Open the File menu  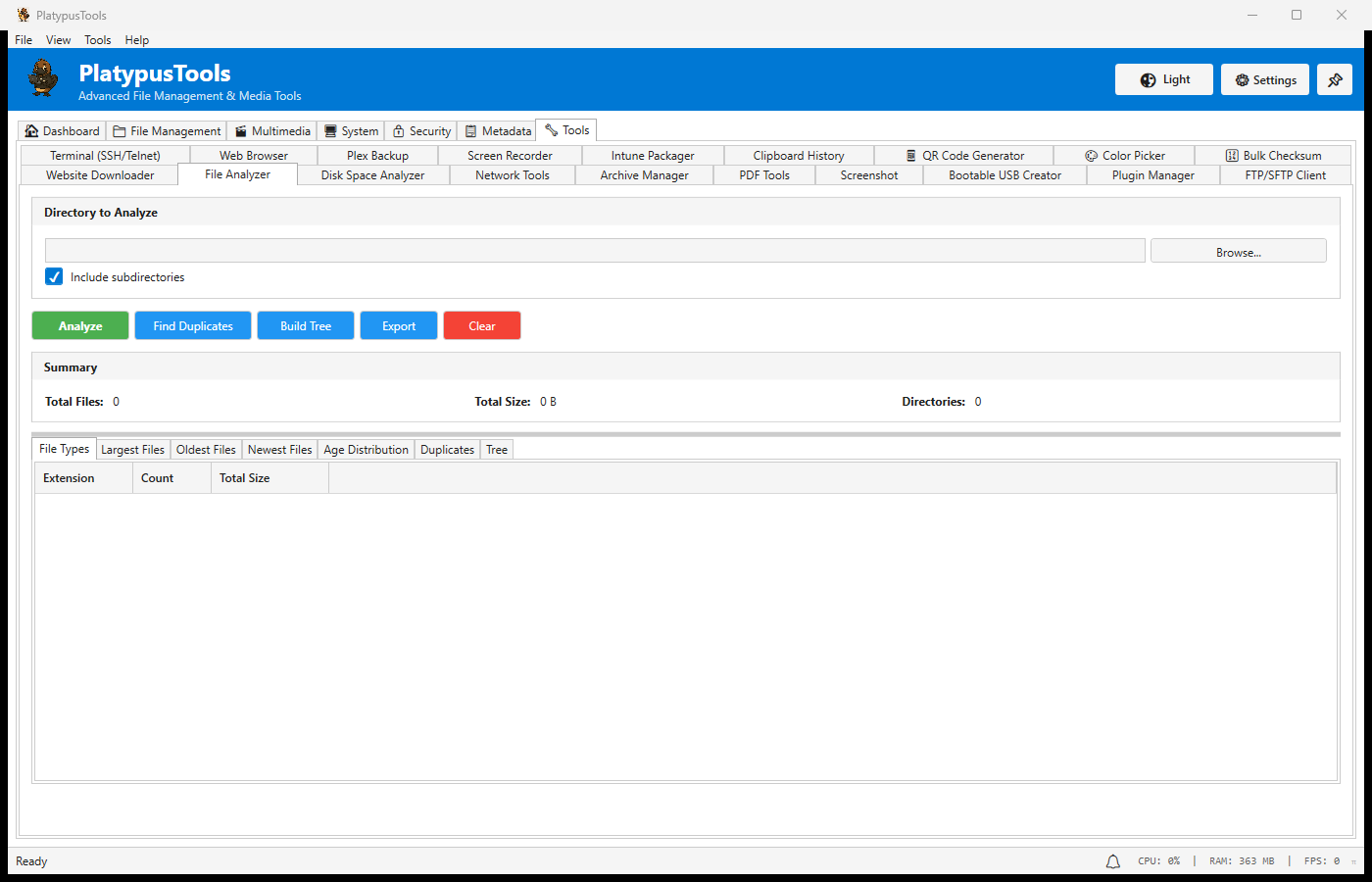23,39
